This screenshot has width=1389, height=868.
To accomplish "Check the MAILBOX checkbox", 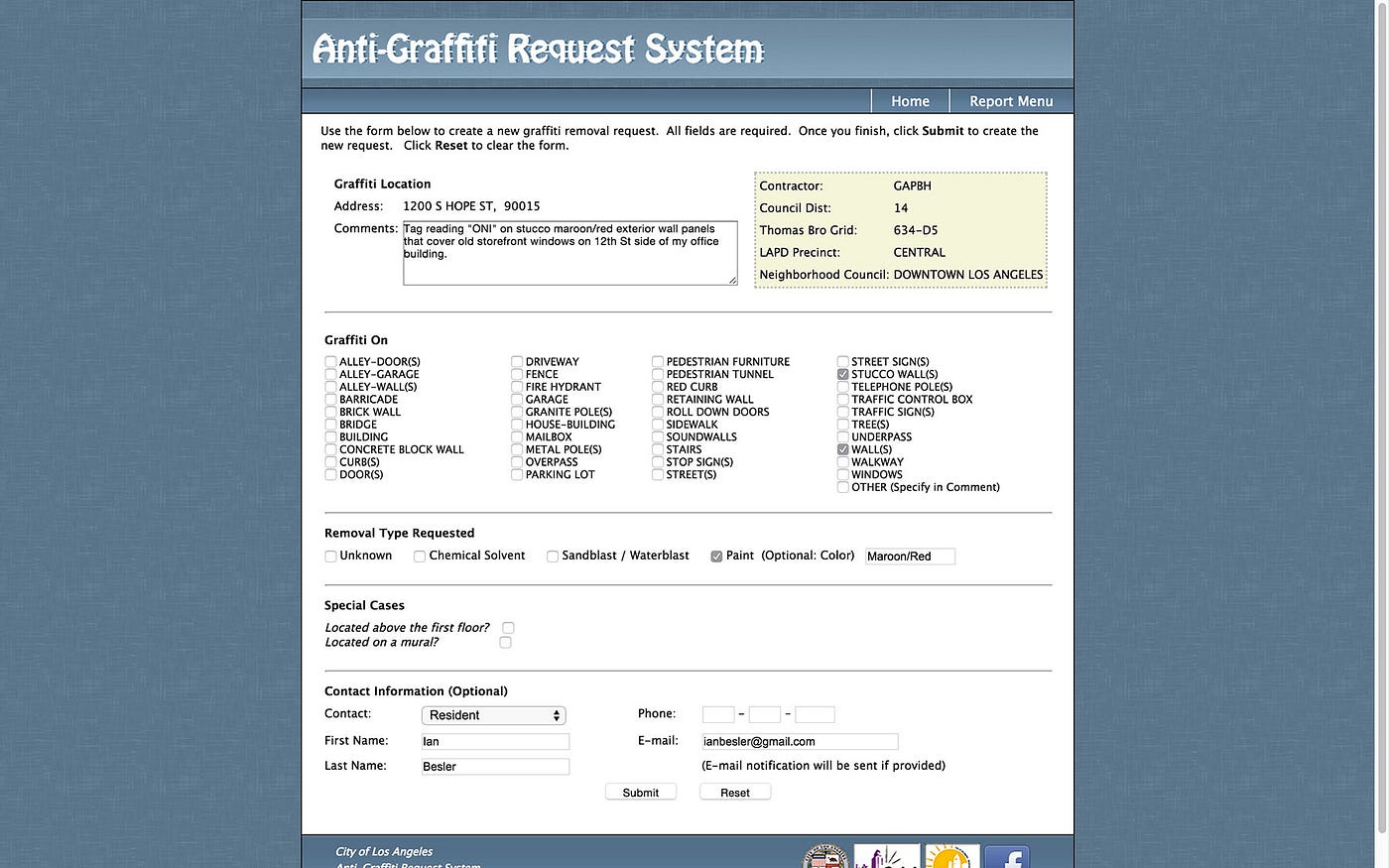I will (x=517, y=436).
